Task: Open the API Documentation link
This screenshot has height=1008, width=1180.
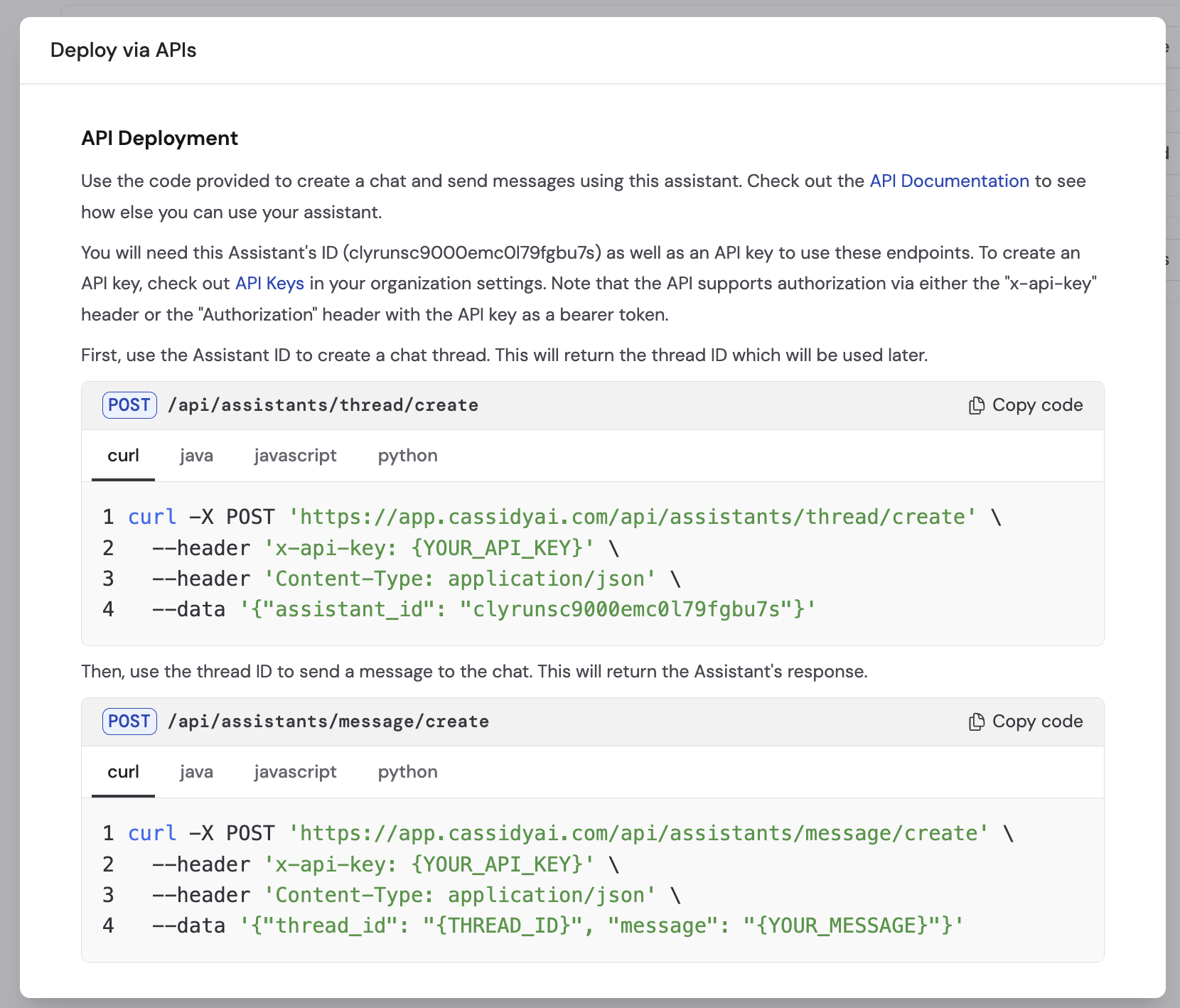Action: [948, 181]
